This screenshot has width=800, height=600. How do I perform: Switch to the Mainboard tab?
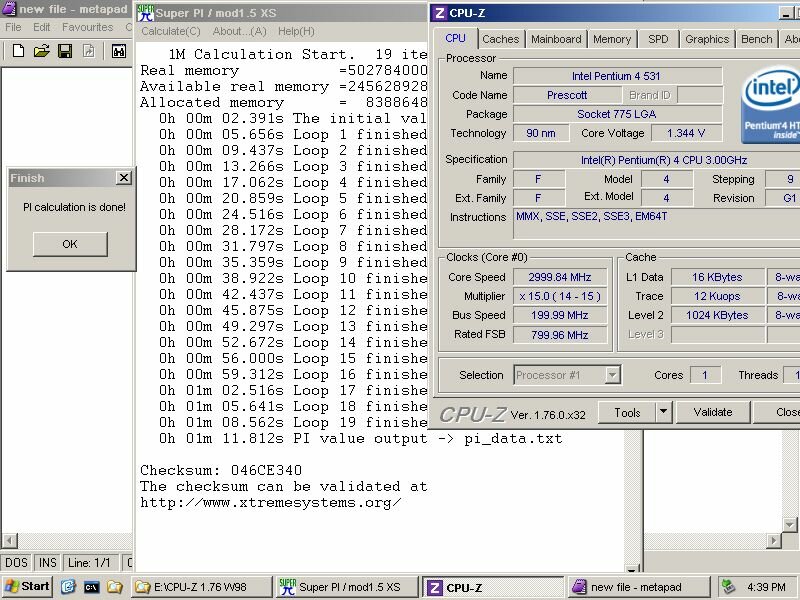(x=556, y=39)
